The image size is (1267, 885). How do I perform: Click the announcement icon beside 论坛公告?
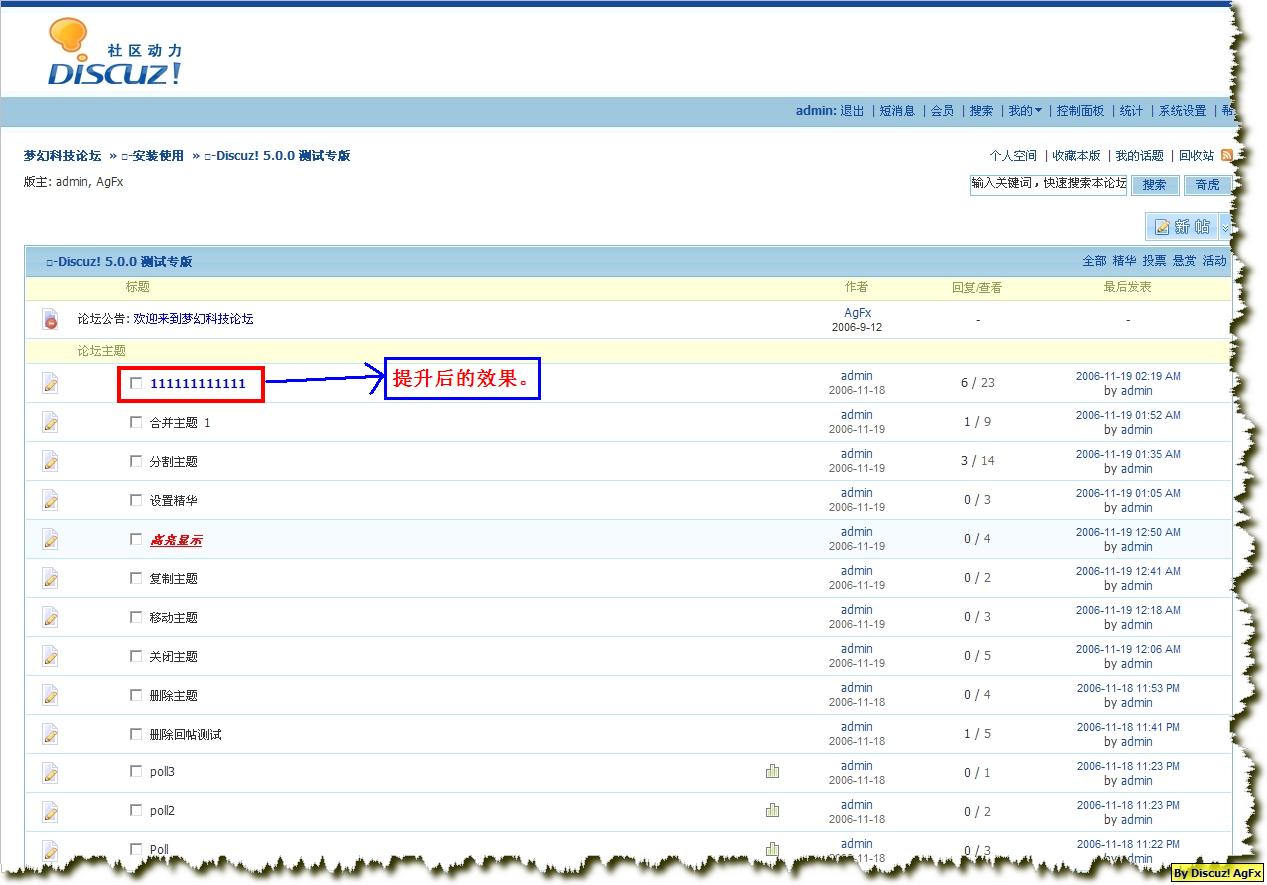[50, 320]
